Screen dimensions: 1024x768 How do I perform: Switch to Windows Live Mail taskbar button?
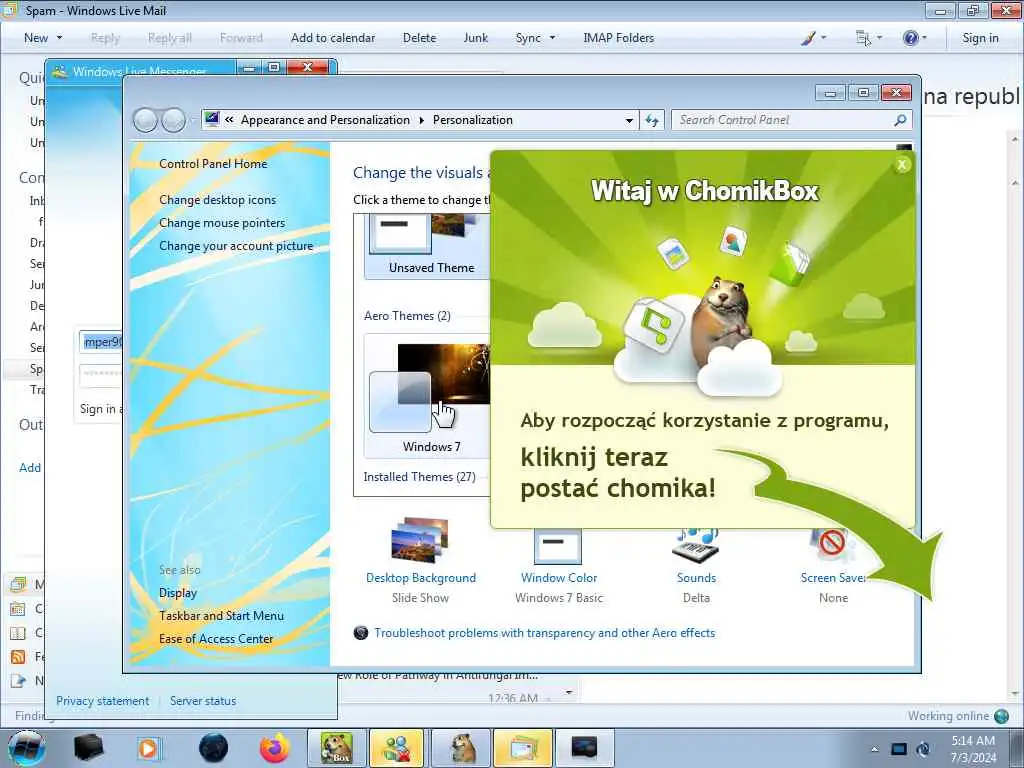[523, 748]
